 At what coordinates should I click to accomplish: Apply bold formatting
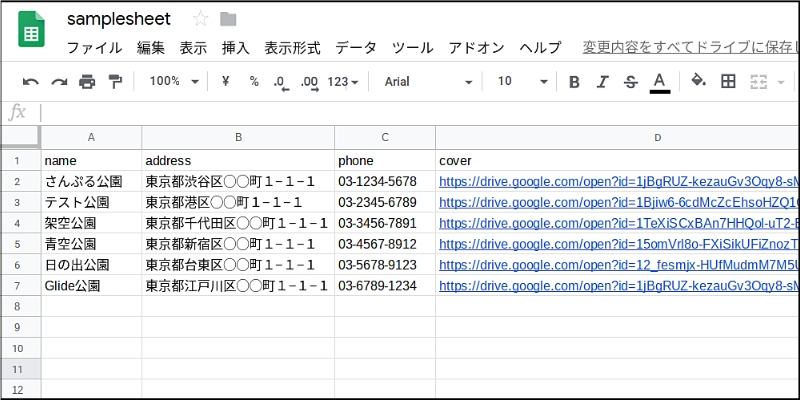coord(574,82)
